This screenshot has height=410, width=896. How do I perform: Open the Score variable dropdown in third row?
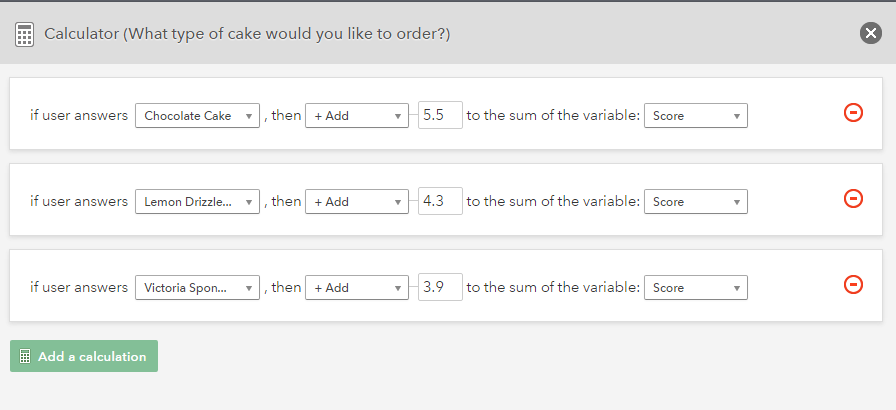tap(695, 288)
